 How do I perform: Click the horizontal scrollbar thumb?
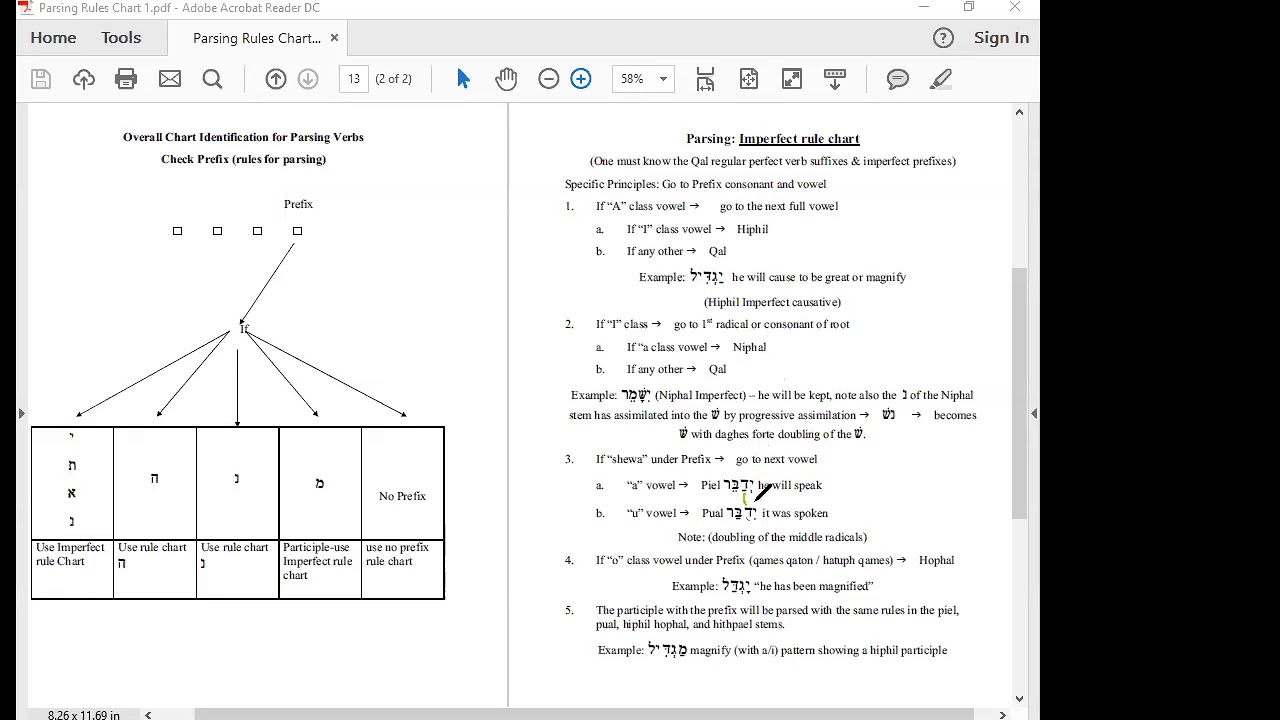tap(584, 714)
